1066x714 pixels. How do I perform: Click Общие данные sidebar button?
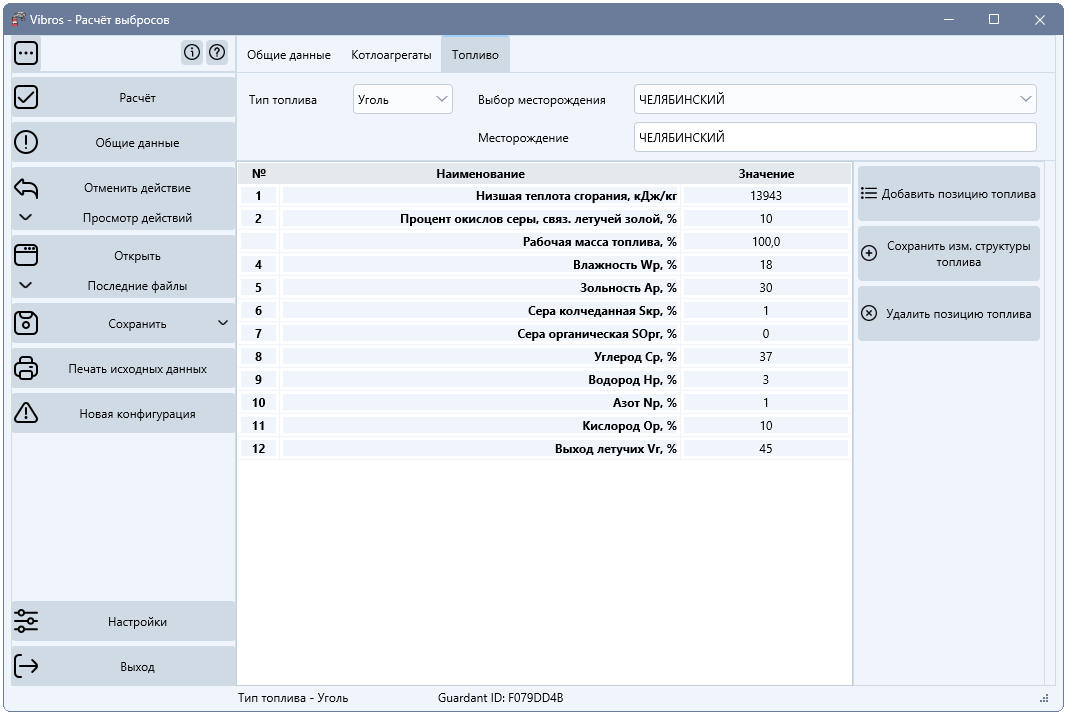[123, 142]
